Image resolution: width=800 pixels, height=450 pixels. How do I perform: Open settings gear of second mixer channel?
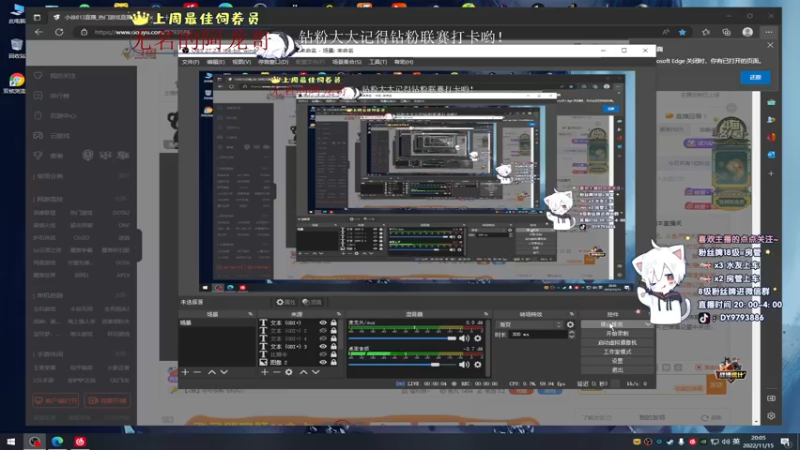[x=478, y=364]
